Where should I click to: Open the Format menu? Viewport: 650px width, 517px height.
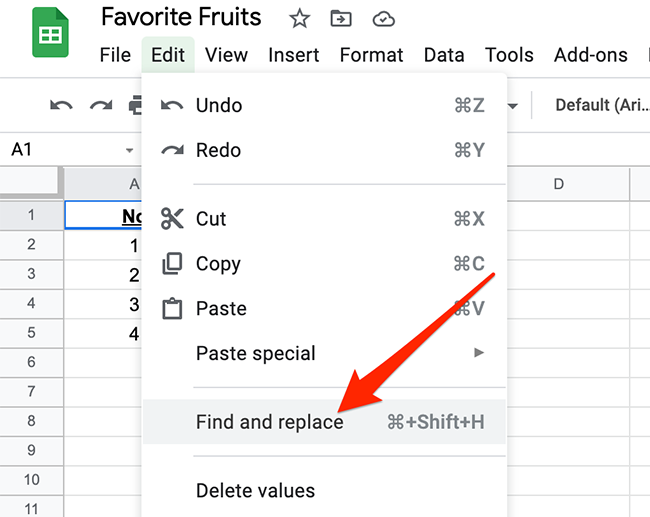coord(371,55)
